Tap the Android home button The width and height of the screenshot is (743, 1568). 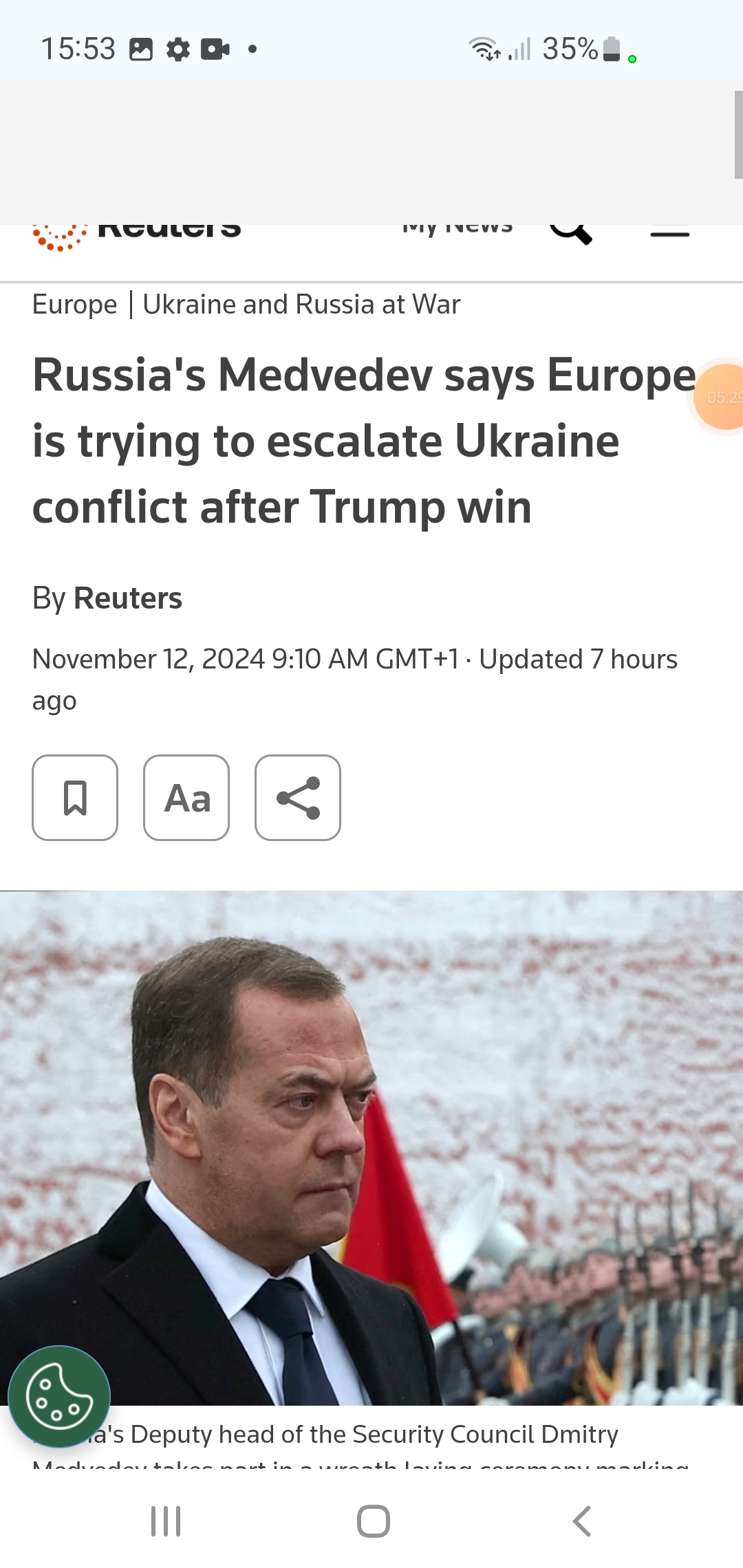click(x=374, y=1521)
